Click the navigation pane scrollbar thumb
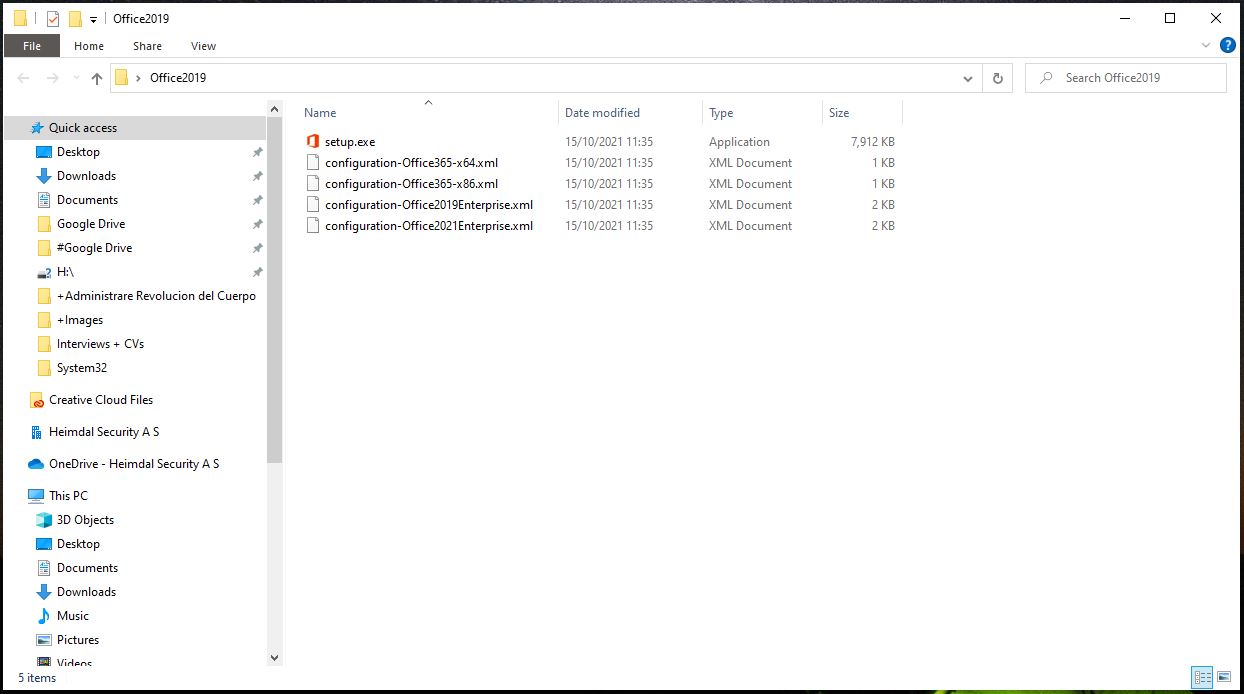The width and height of the screenshot is (1244, 694). tap(275, 290)
